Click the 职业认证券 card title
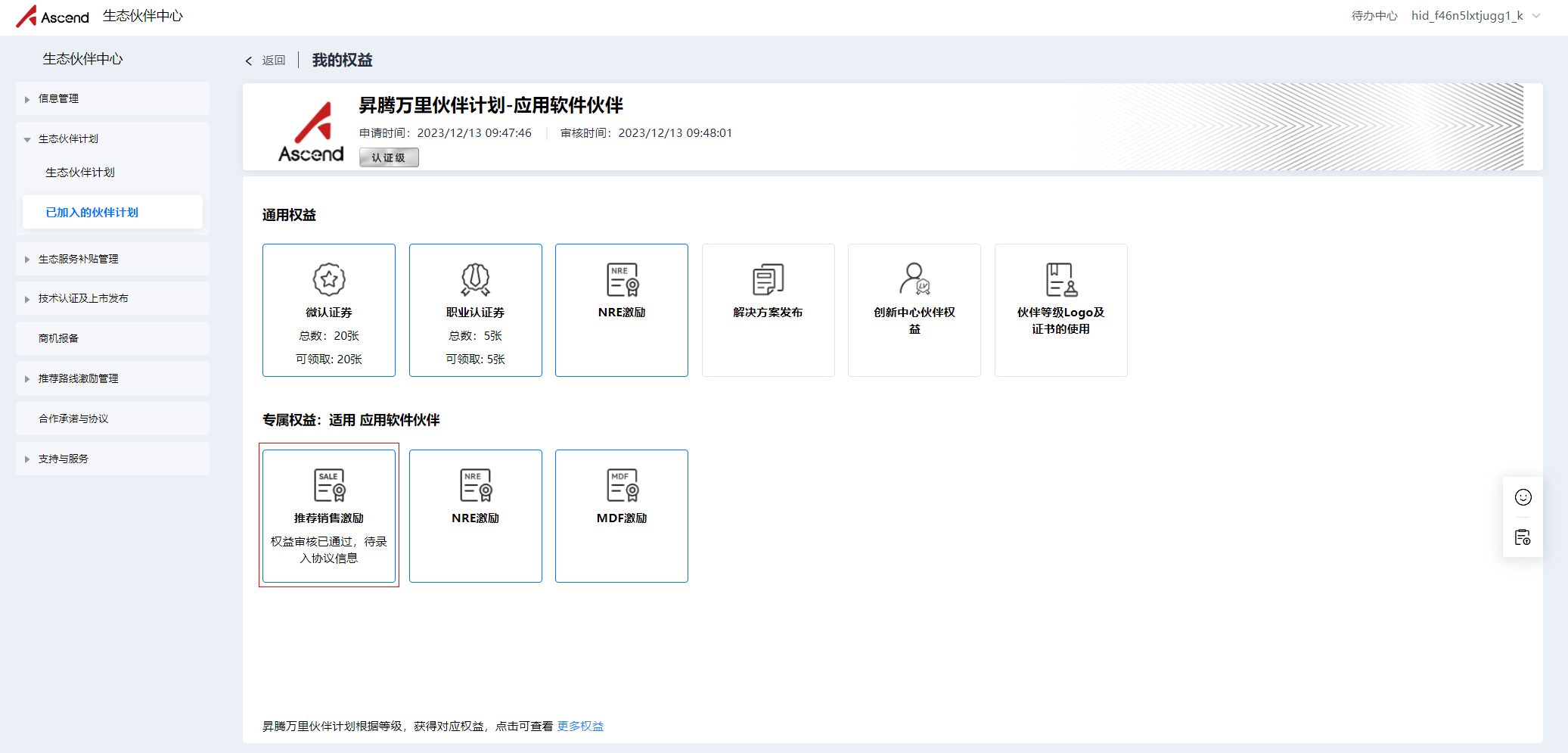Viewport: 1568px width, 753px height. [476, 313]
